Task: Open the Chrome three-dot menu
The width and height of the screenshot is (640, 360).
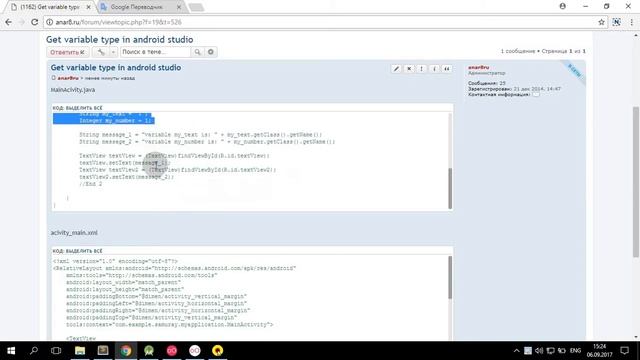Action: click(x=631, y=22)
